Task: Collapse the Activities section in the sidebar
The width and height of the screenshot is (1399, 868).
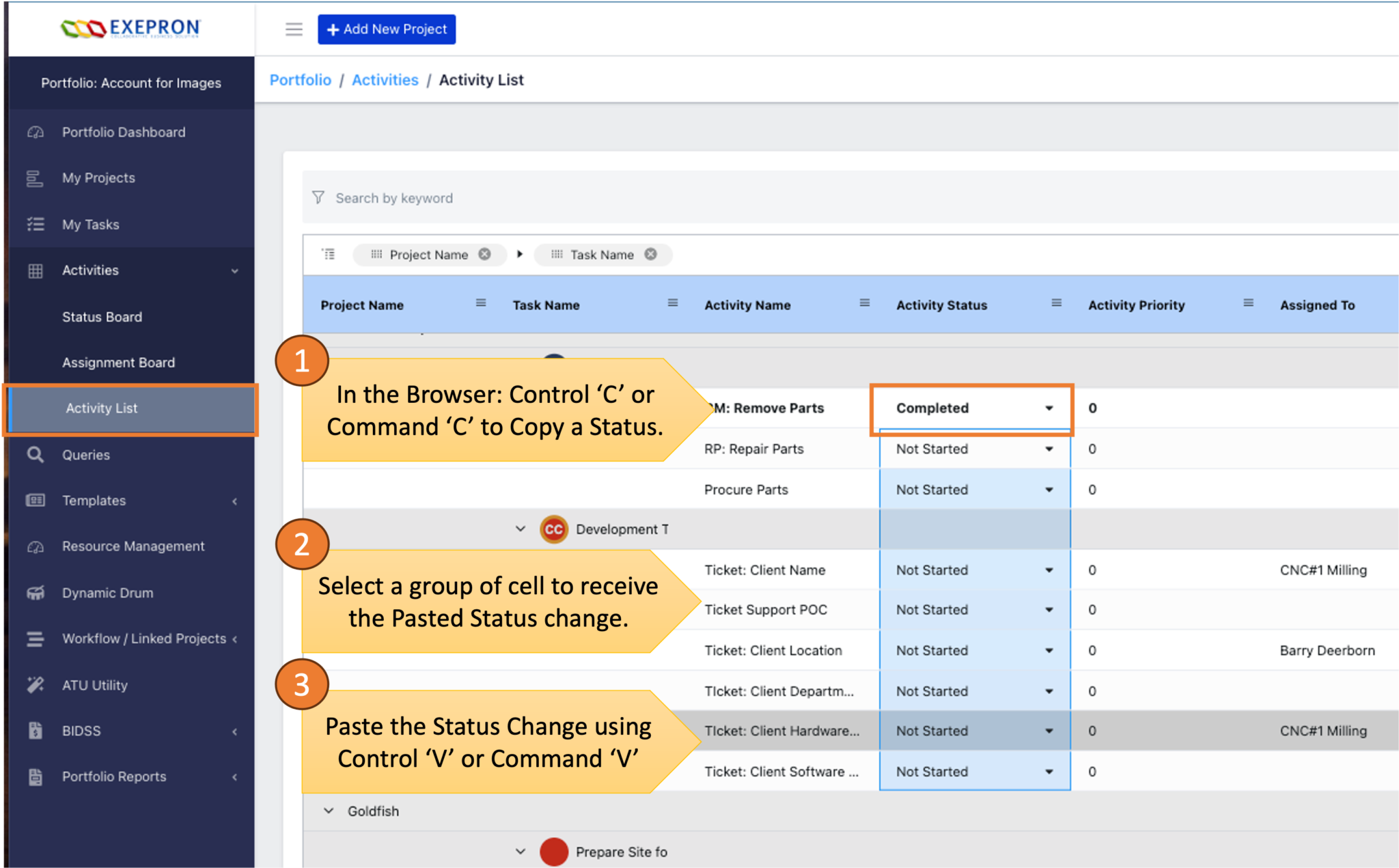Action: coord(236,270)
